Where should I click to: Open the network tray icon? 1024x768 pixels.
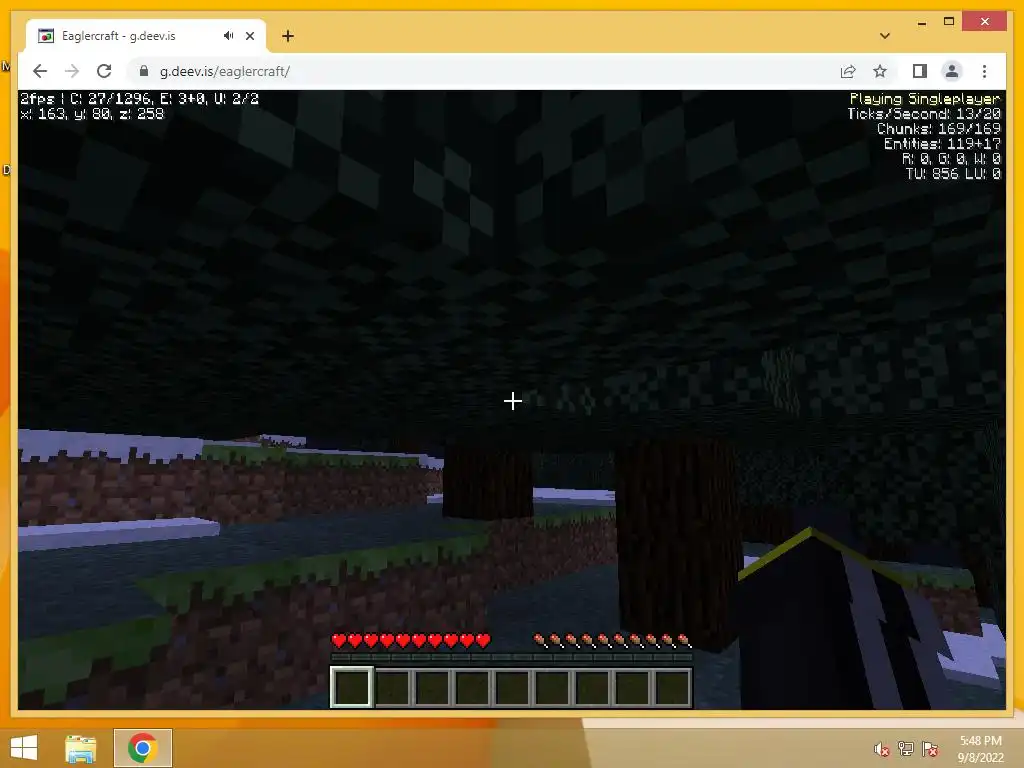(906, 749)
